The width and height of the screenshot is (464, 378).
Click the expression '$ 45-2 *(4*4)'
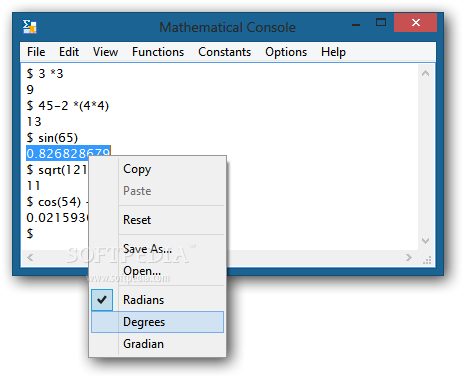pos(68,106)
